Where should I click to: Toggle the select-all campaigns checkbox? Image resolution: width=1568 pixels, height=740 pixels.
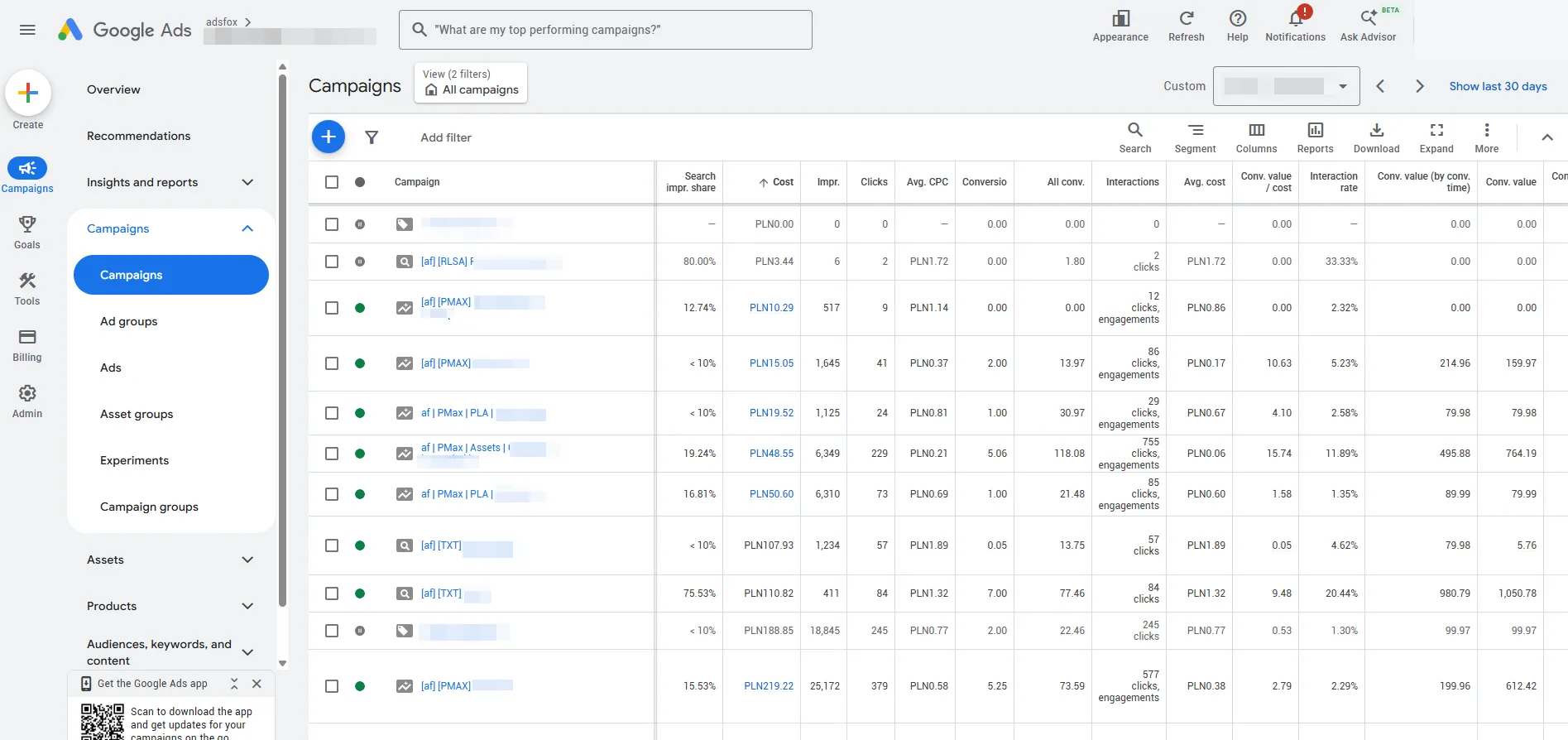[332, 182]
